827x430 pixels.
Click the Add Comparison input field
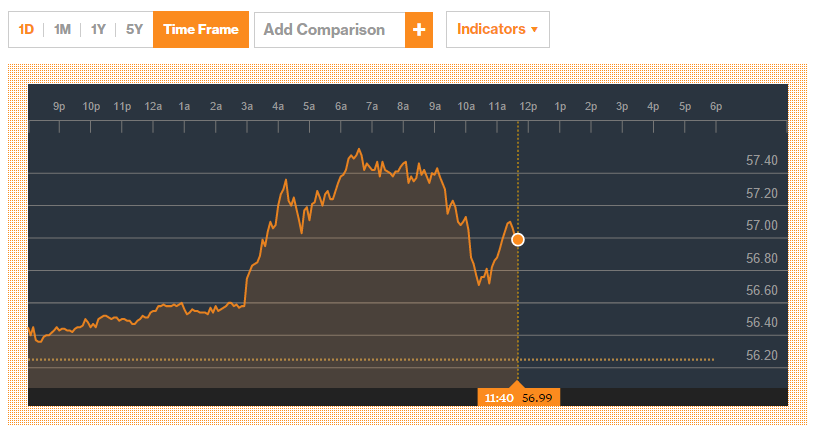(x=330, y=30)
